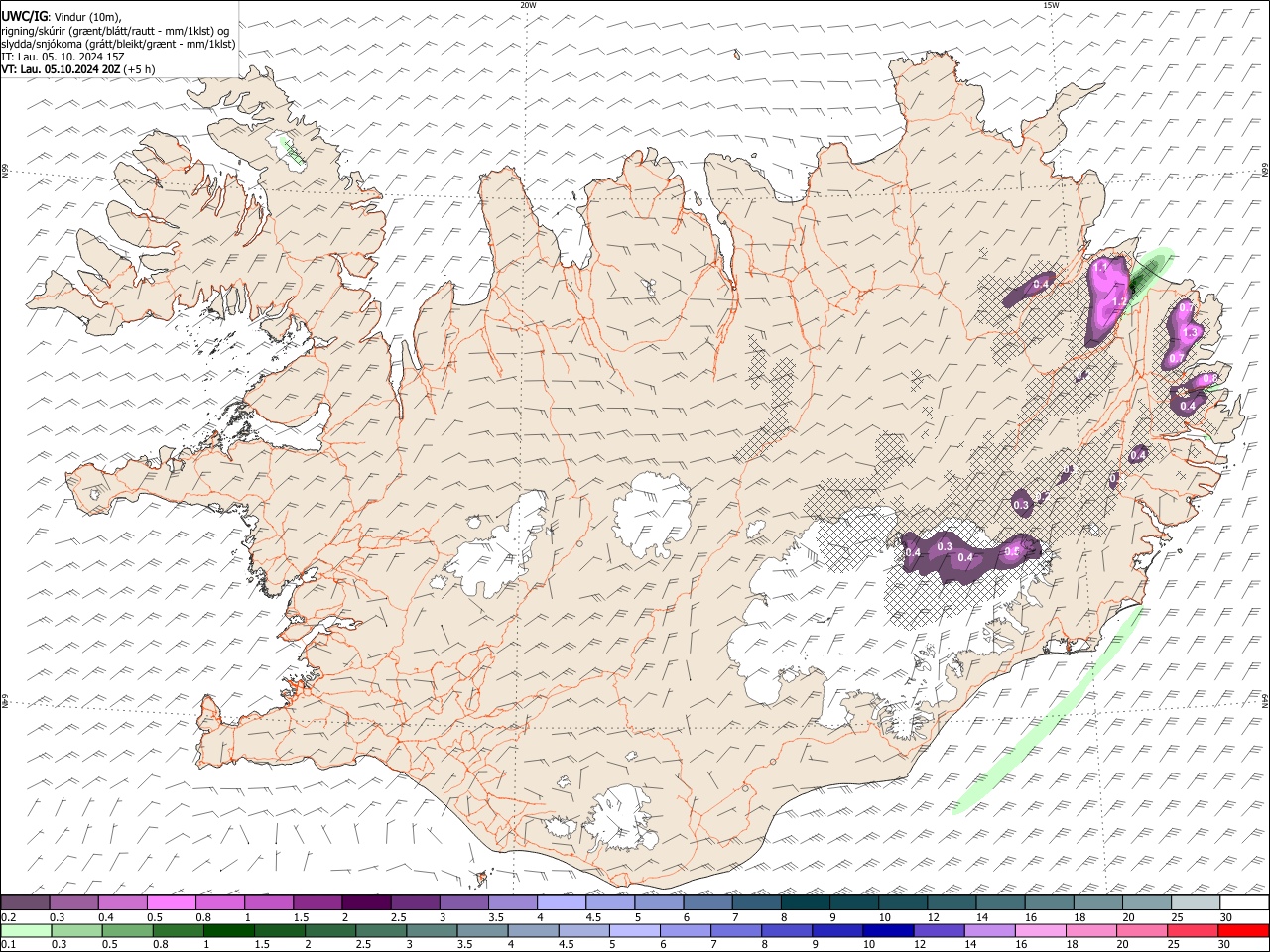
Task: Click the '0.1' label in the rain legend
Action: (8, 945)
